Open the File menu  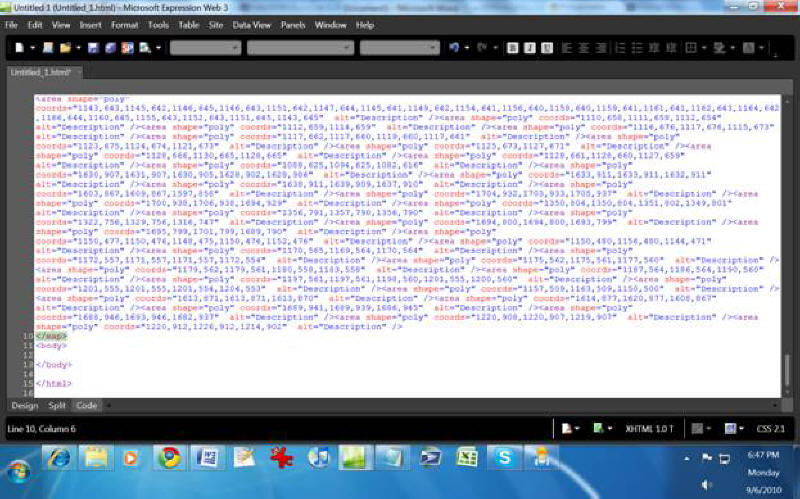point(11,24)
